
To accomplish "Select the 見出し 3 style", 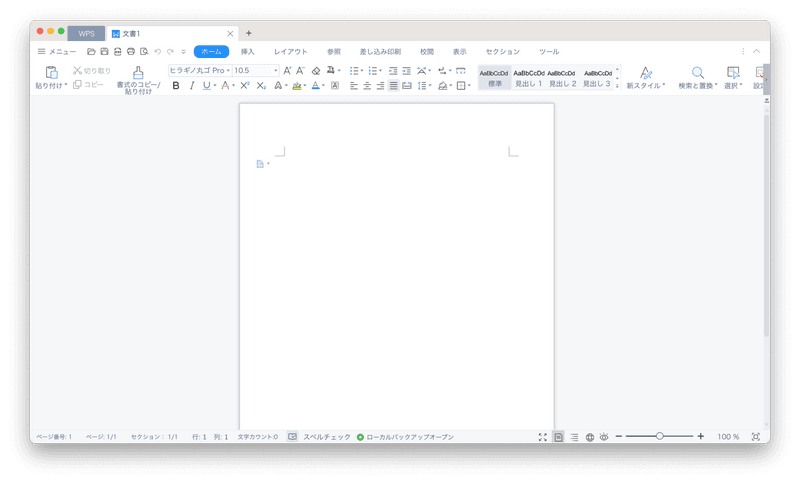I will click(597, 78).
